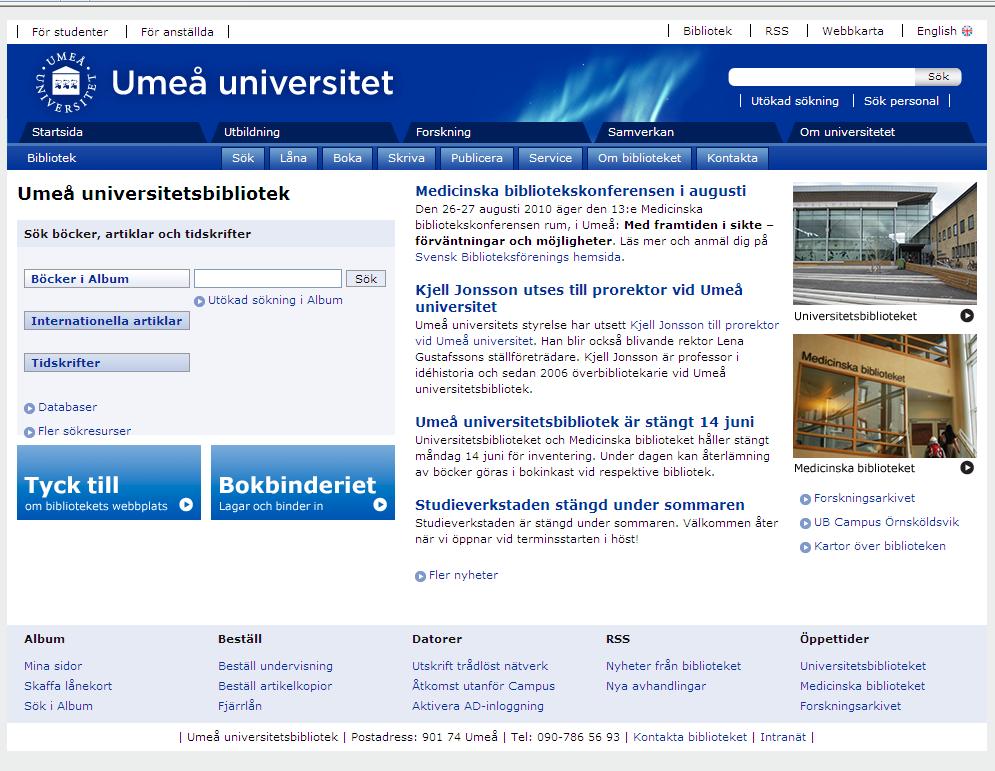
Task: Click the Album search text field
Action: (x=268, y=279)
